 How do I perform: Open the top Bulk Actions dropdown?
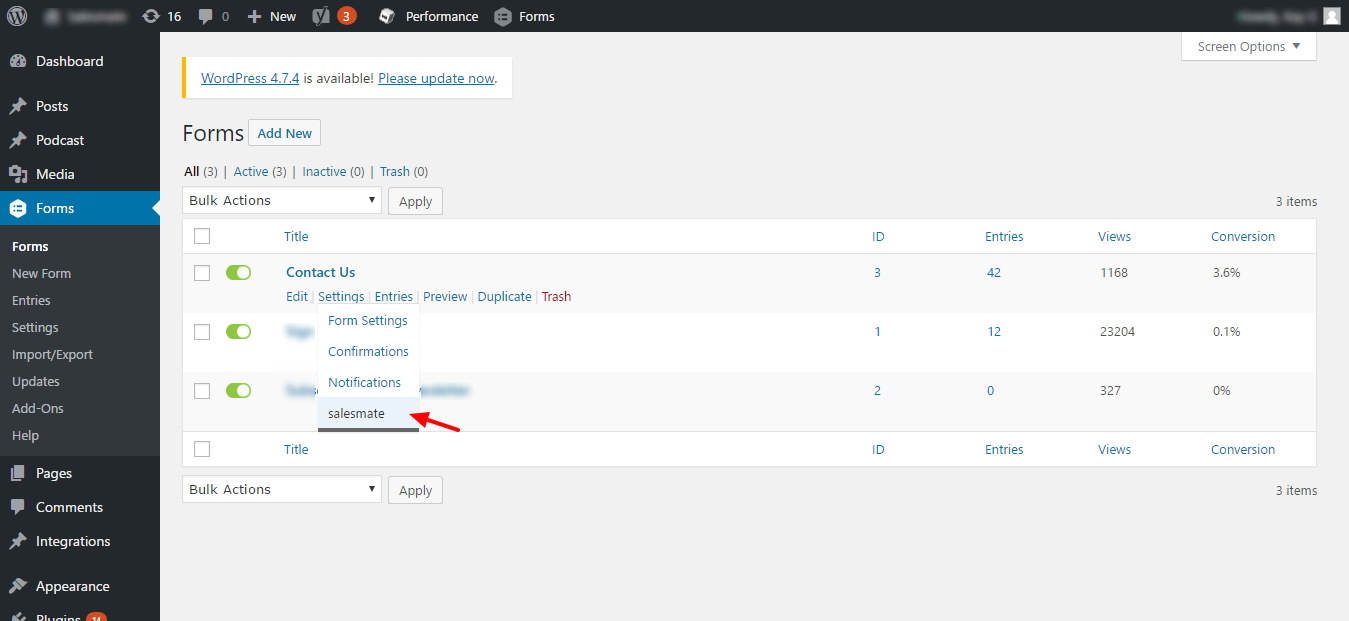(x=282, y=200)
